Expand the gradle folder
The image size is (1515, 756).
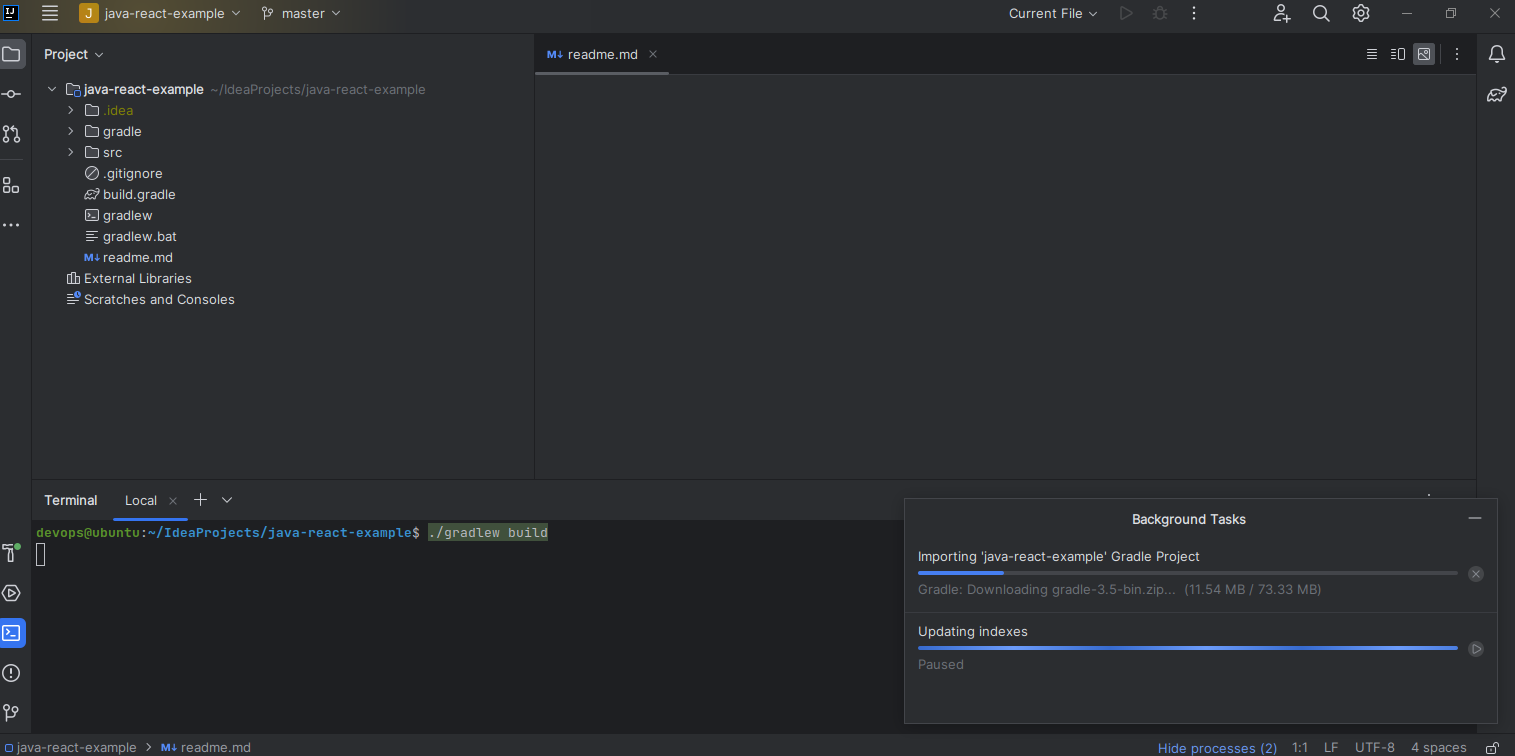(71, 131)
